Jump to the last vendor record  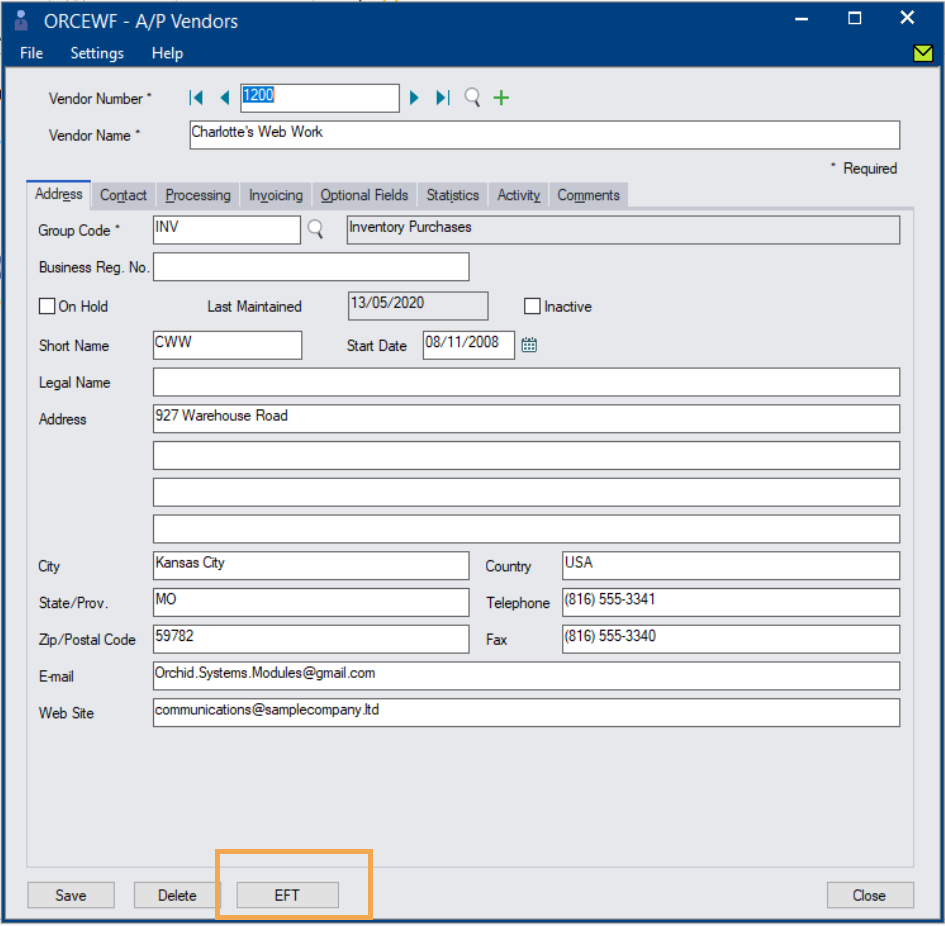[442, 98]
